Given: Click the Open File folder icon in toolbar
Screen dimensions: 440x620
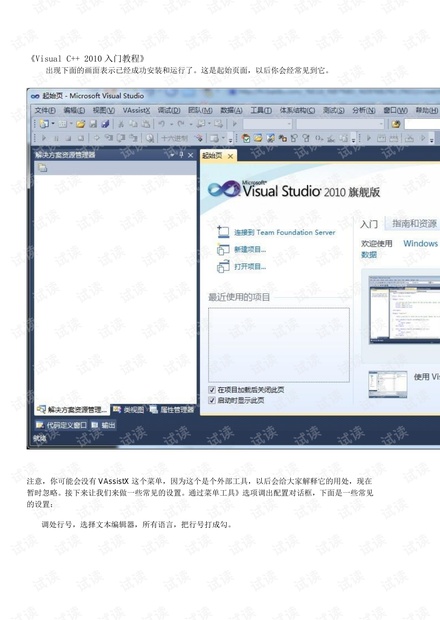Looking at the screenshot, I should pyautogui.click(x=81, y=124).
